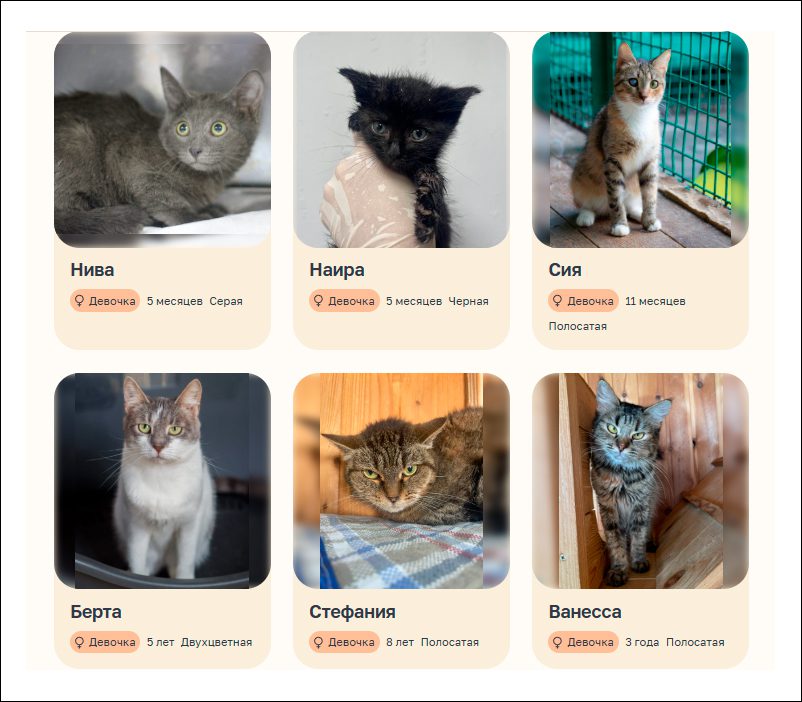
Task: Click the name Нива
Action: click(x=92, y=270)
